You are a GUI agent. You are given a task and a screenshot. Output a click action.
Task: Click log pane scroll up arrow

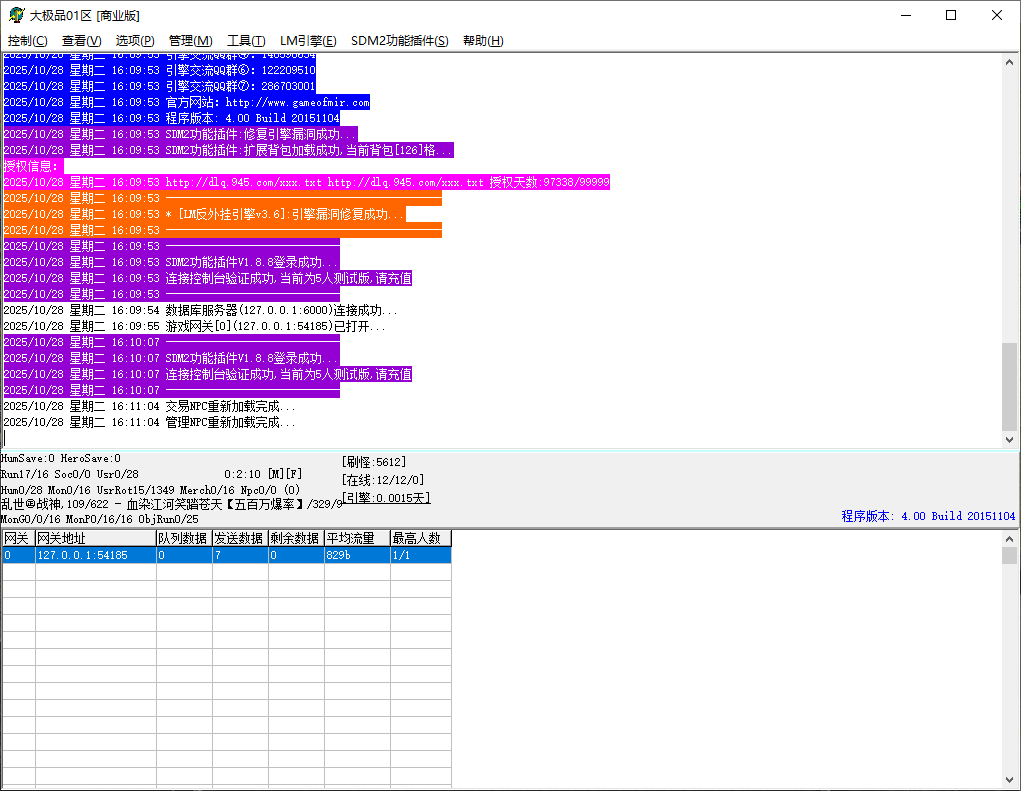tap(1010, 62)
